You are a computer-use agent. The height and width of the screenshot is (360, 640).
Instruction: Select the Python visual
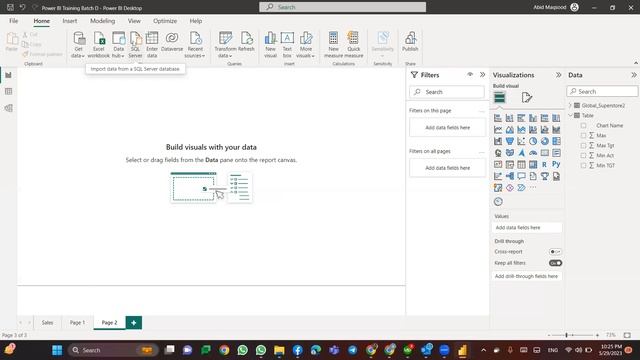(x=556, y=164)
